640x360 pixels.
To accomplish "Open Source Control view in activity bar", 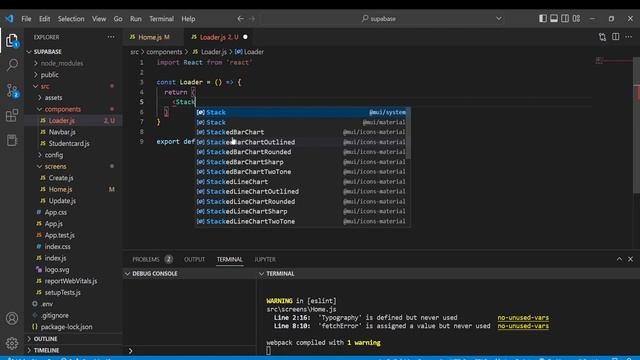I will pyautogui.click(x=12, y=90).
